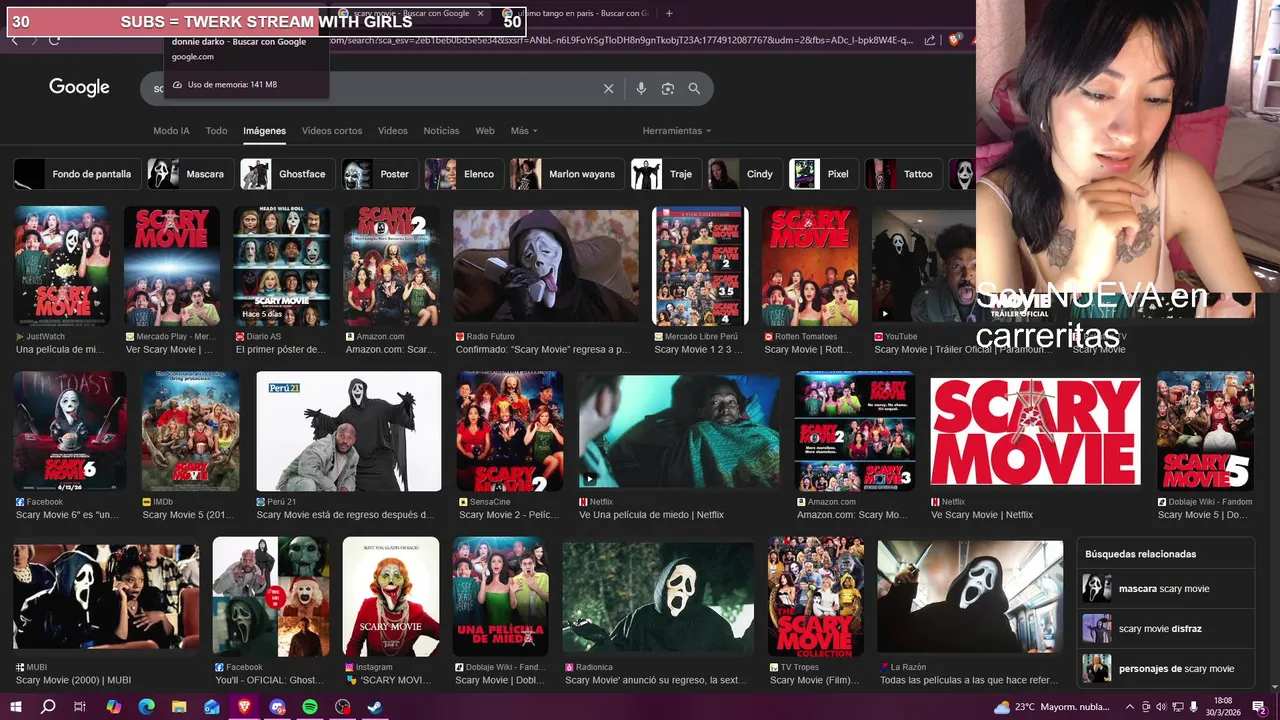Reload the page in browser
Screen dimensions: 1280x720
pos(54,40)
